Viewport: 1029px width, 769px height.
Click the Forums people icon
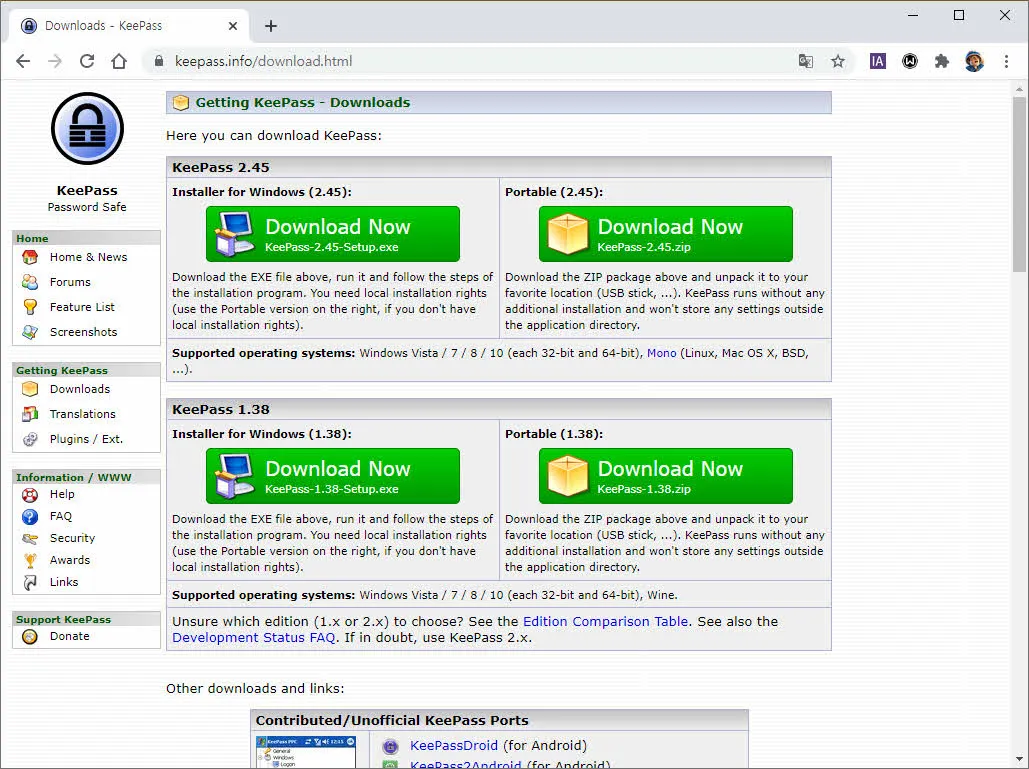[x=30, y=282]
